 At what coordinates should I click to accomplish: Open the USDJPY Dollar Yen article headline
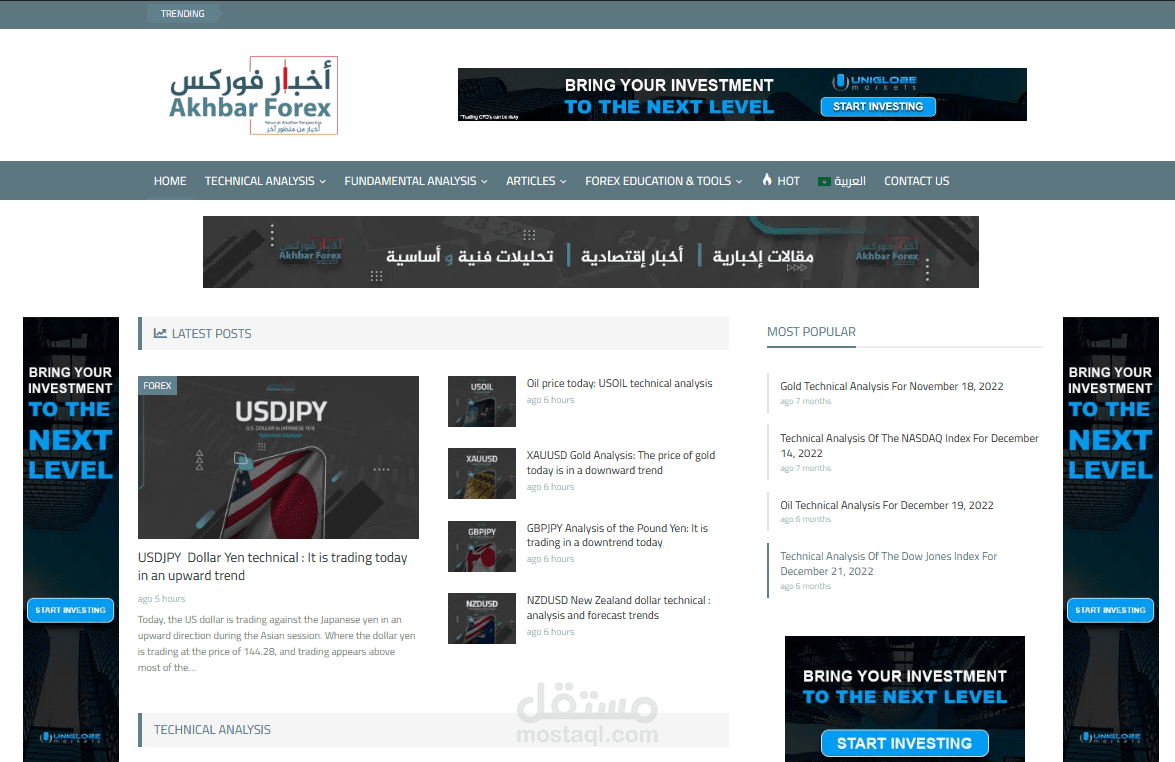273,567
